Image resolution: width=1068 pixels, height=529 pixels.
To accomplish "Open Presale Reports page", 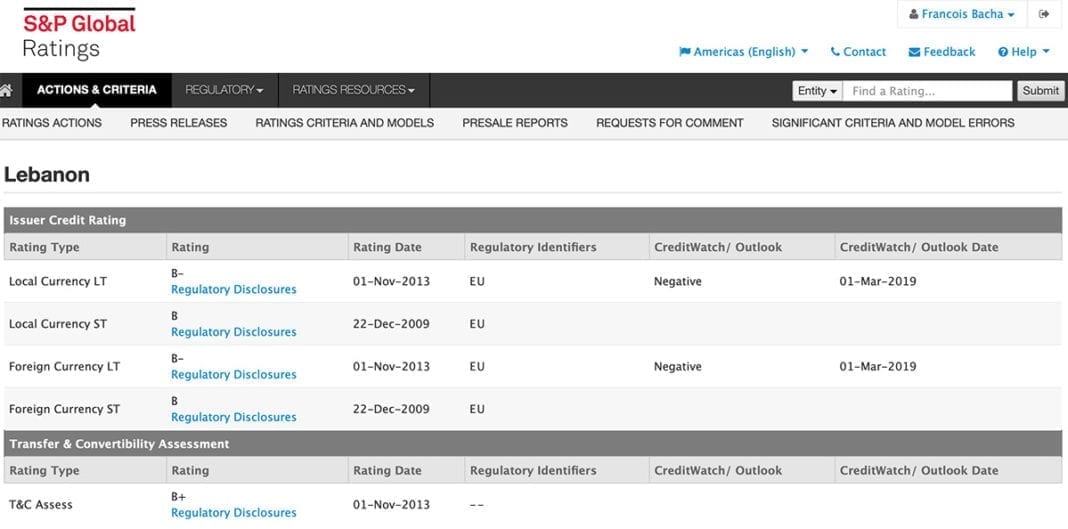I will (x=514, y=123).
